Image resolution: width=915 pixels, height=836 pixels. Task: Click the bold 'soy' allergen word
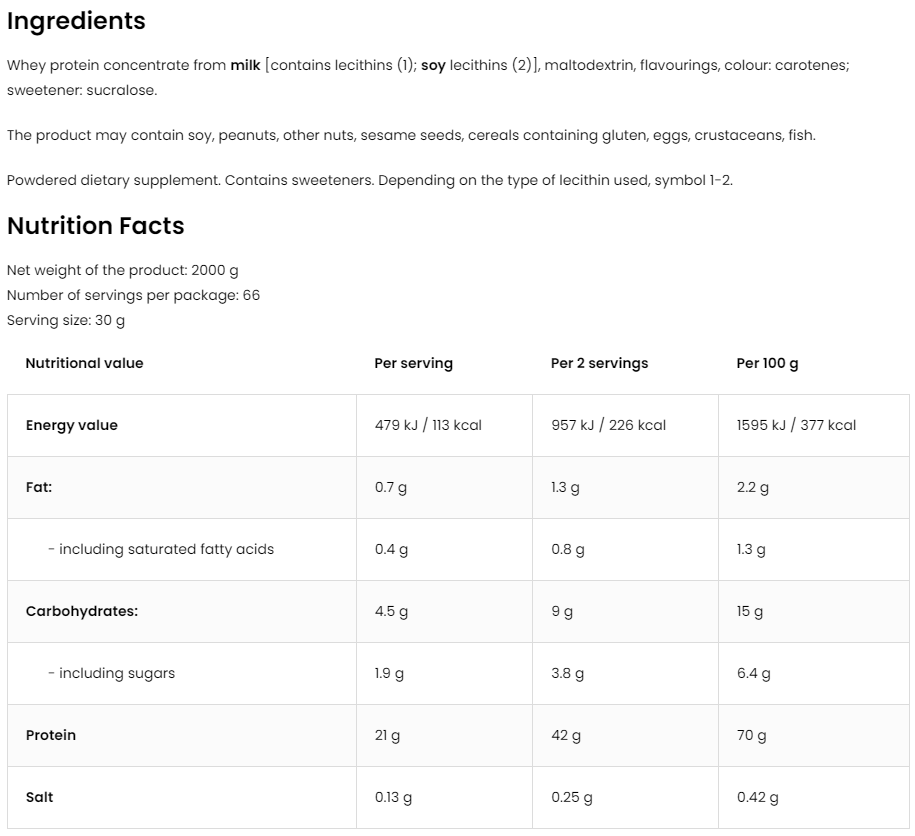[x=433, y=65]
